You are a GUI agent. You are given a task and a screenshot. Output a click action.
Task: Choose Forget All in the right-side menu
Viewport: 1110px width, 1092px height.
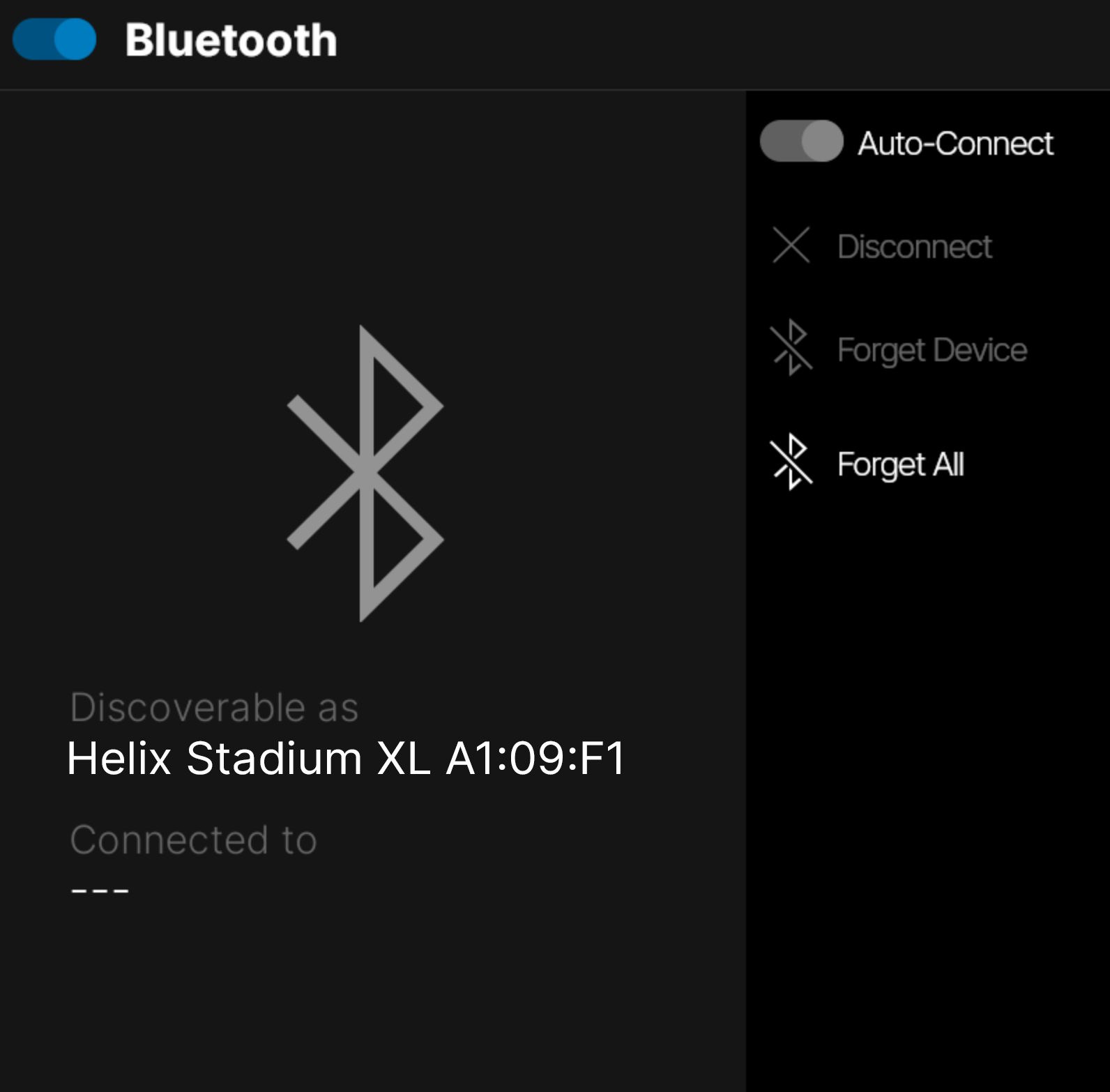(900, 464)
